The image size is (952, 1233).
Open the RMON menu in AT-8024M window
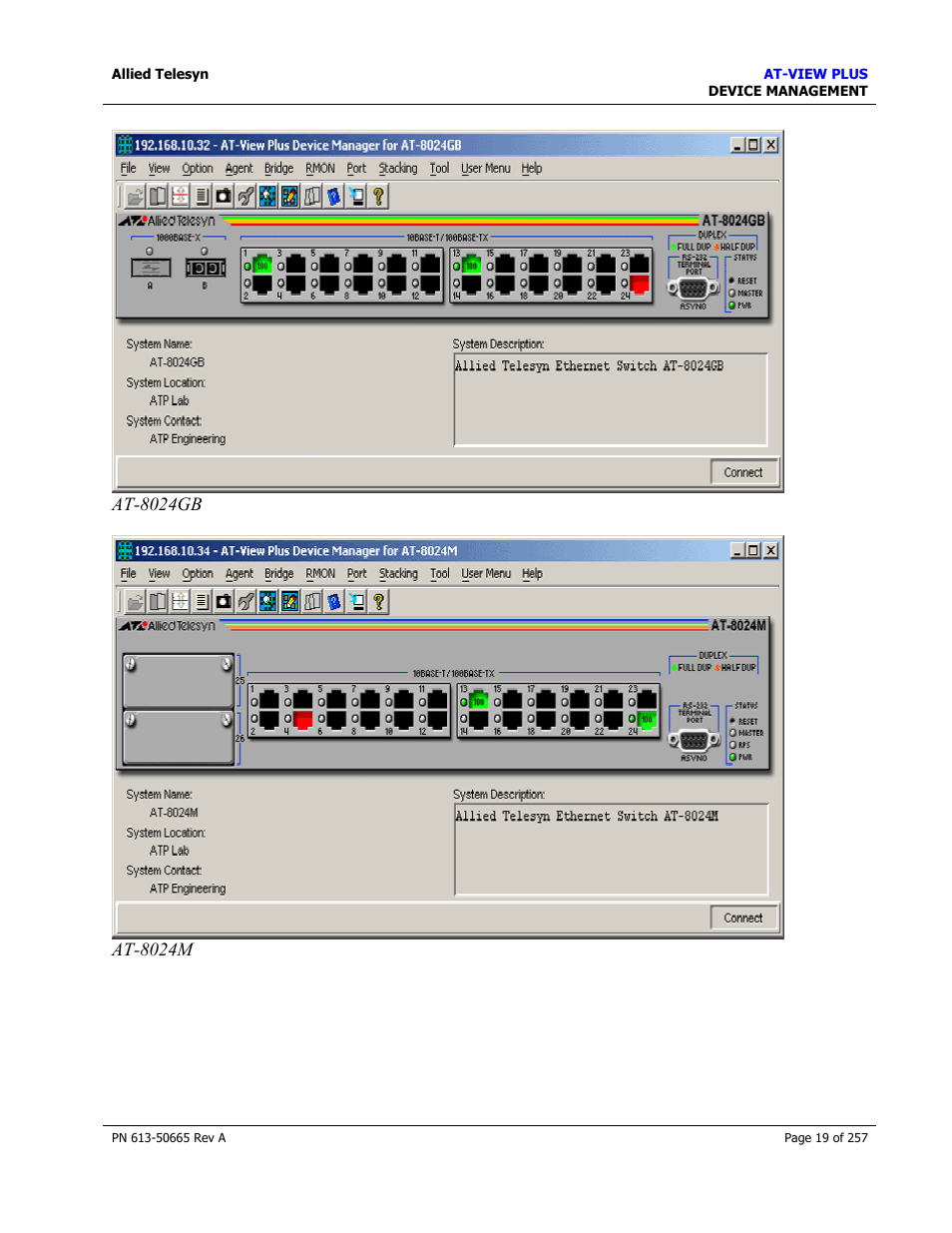(320, 574)
